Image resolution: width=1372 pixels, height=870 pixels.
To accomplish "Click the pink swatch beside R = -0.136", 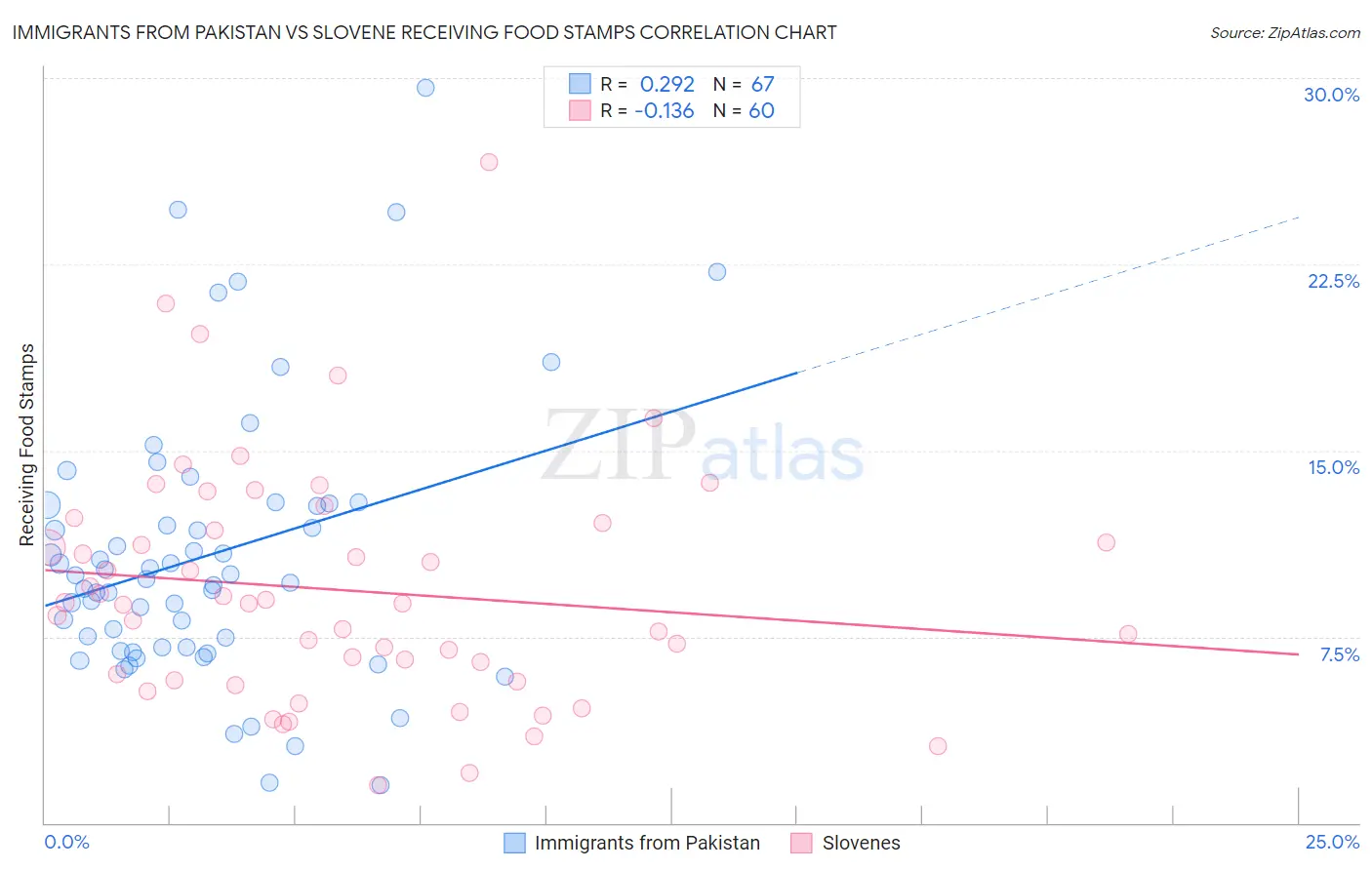I will click(580, 110).
